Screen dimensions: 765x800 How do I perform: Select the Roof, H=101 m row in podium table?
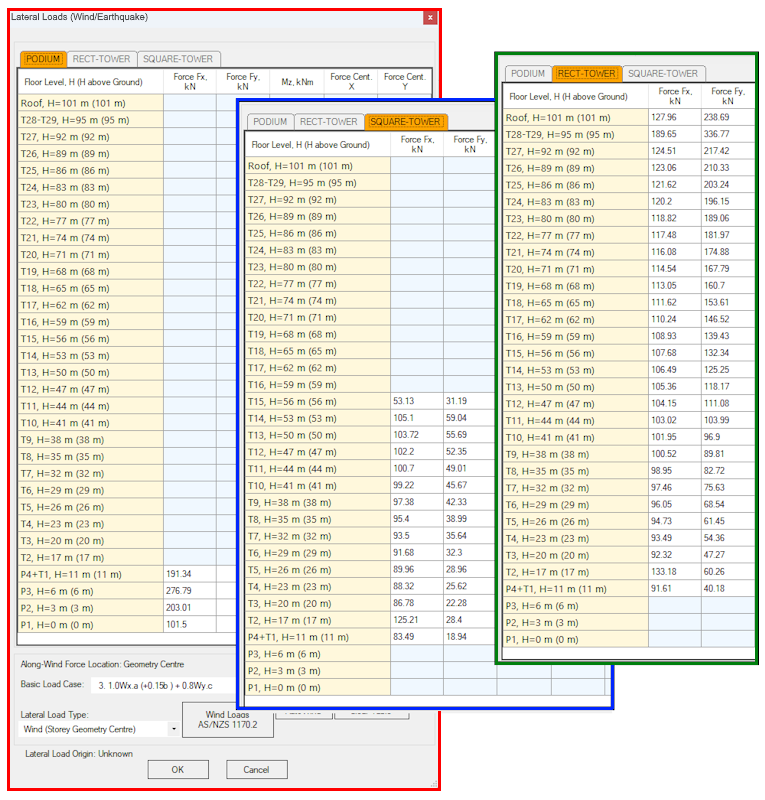[90, 103]
